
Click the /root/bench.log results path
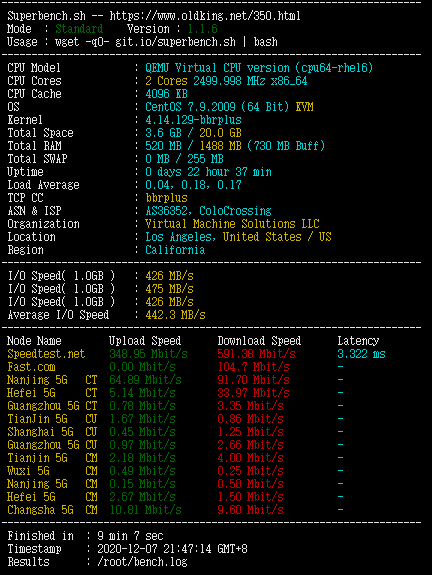pyautogui.click(x=142, y=562)
